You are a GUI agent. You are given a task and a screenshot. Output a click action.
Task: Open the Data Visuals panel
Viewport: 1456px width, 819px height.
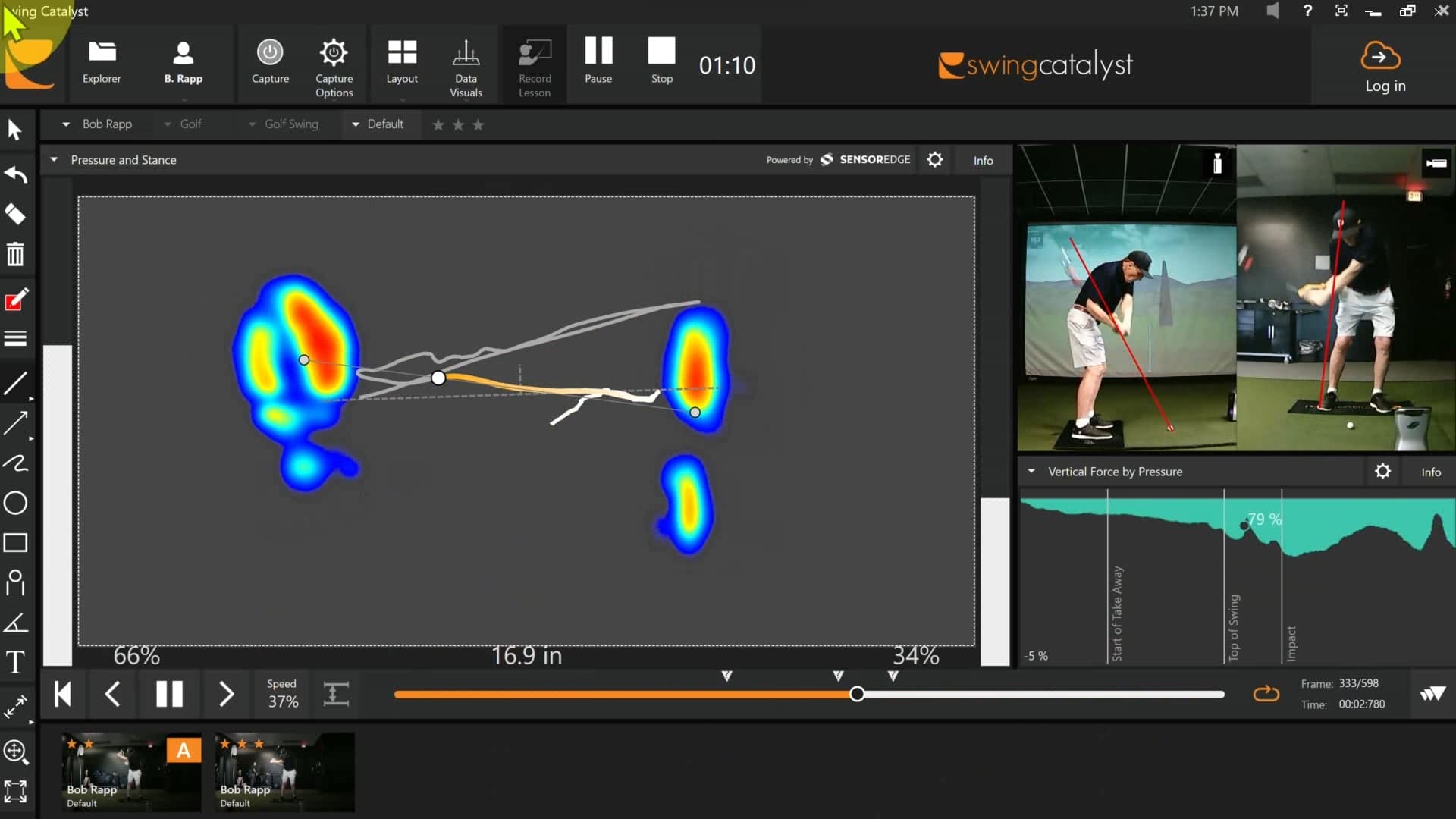465,64
